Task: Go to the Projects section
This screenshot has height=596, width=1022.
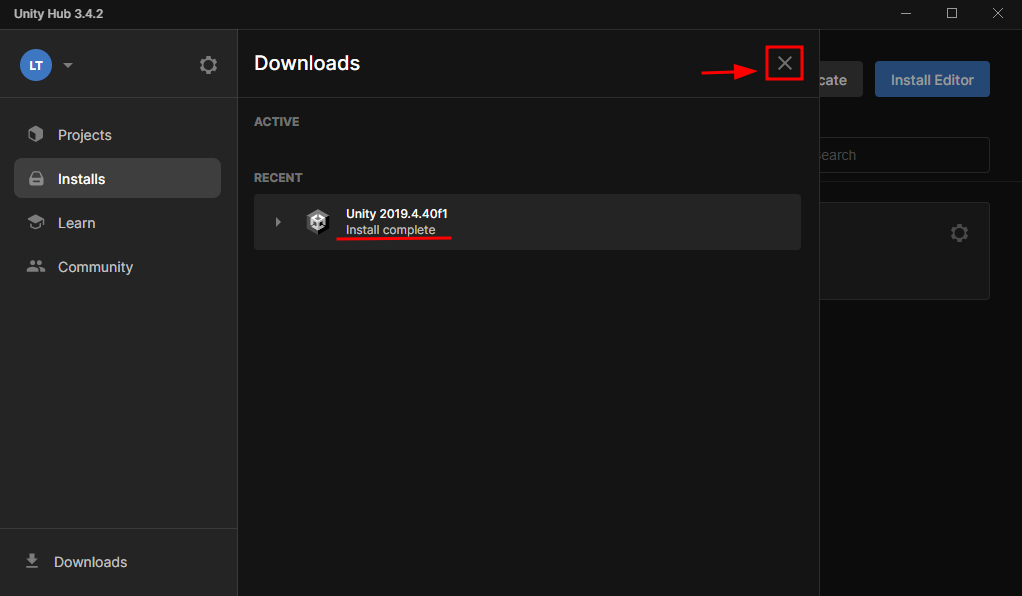Action: pos(117,134)
